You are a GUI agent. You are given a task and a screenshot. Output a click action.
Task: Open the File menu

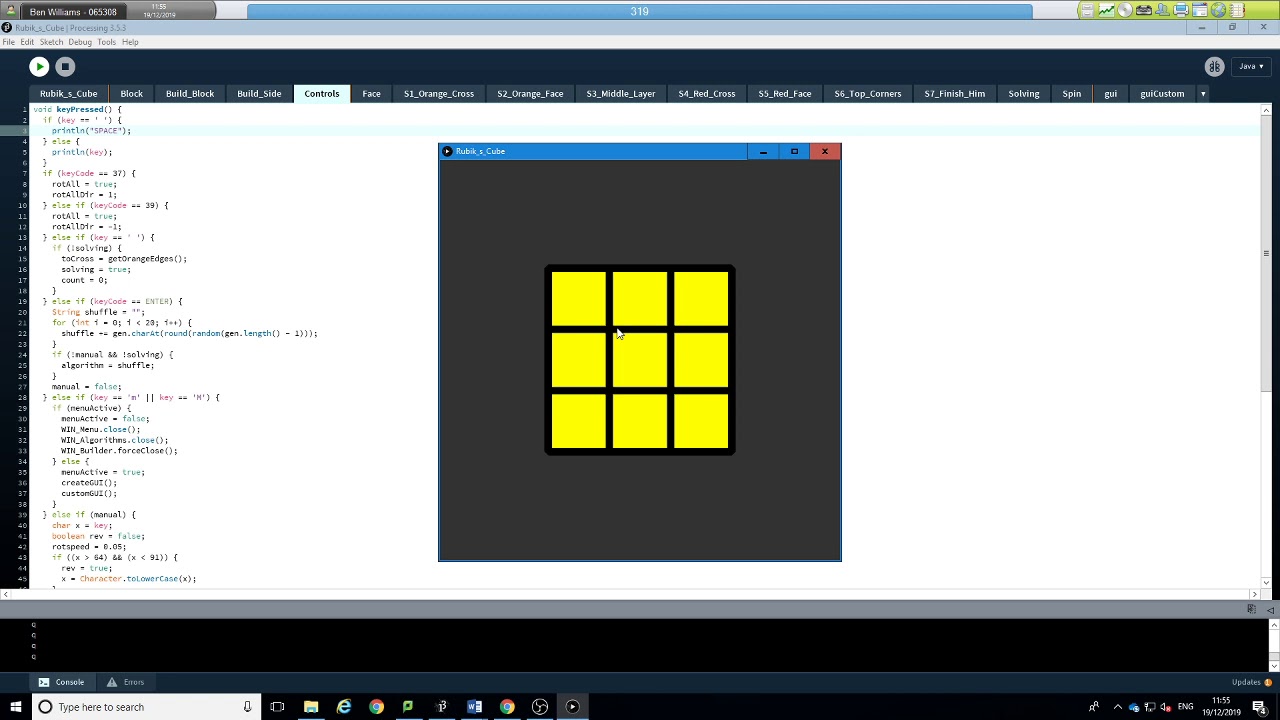8,42
